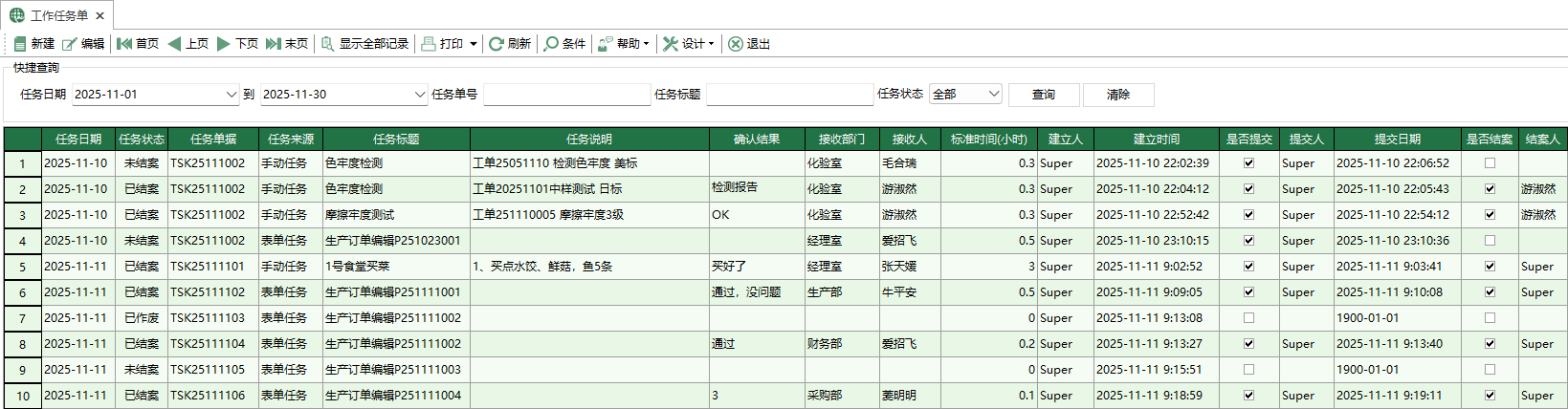Open the end date 2025-11-30 dropdown
This screenshot has height=409, width=1568.
coord(419,95)
